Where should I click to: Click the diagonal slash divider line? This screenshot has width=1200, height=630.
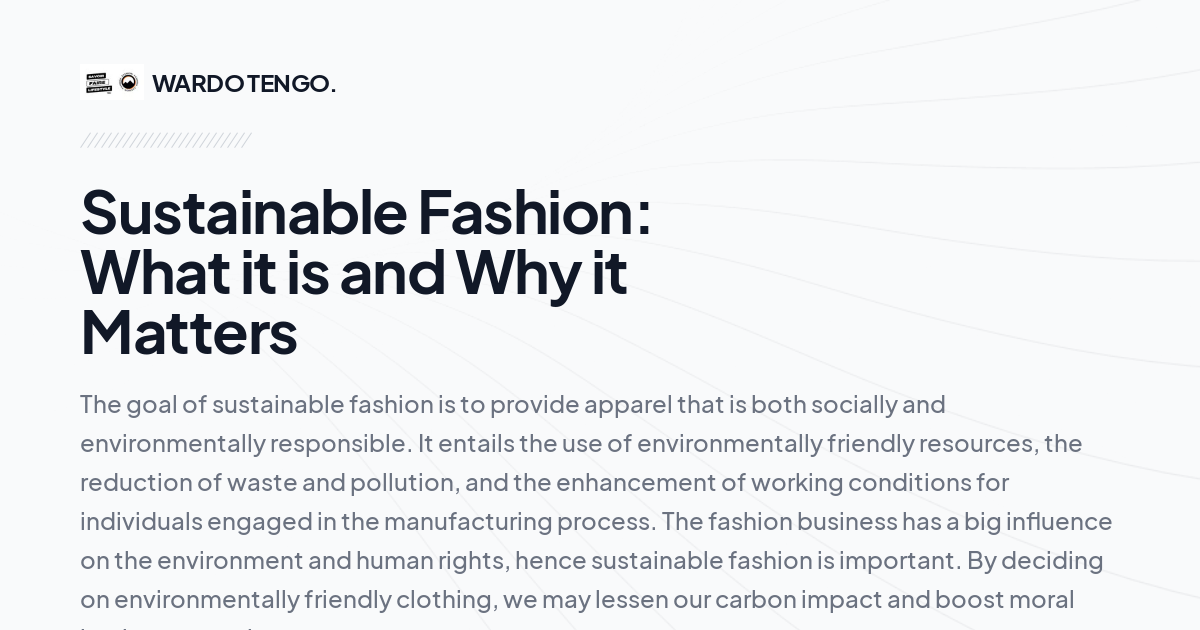click(x=165, y=140)
